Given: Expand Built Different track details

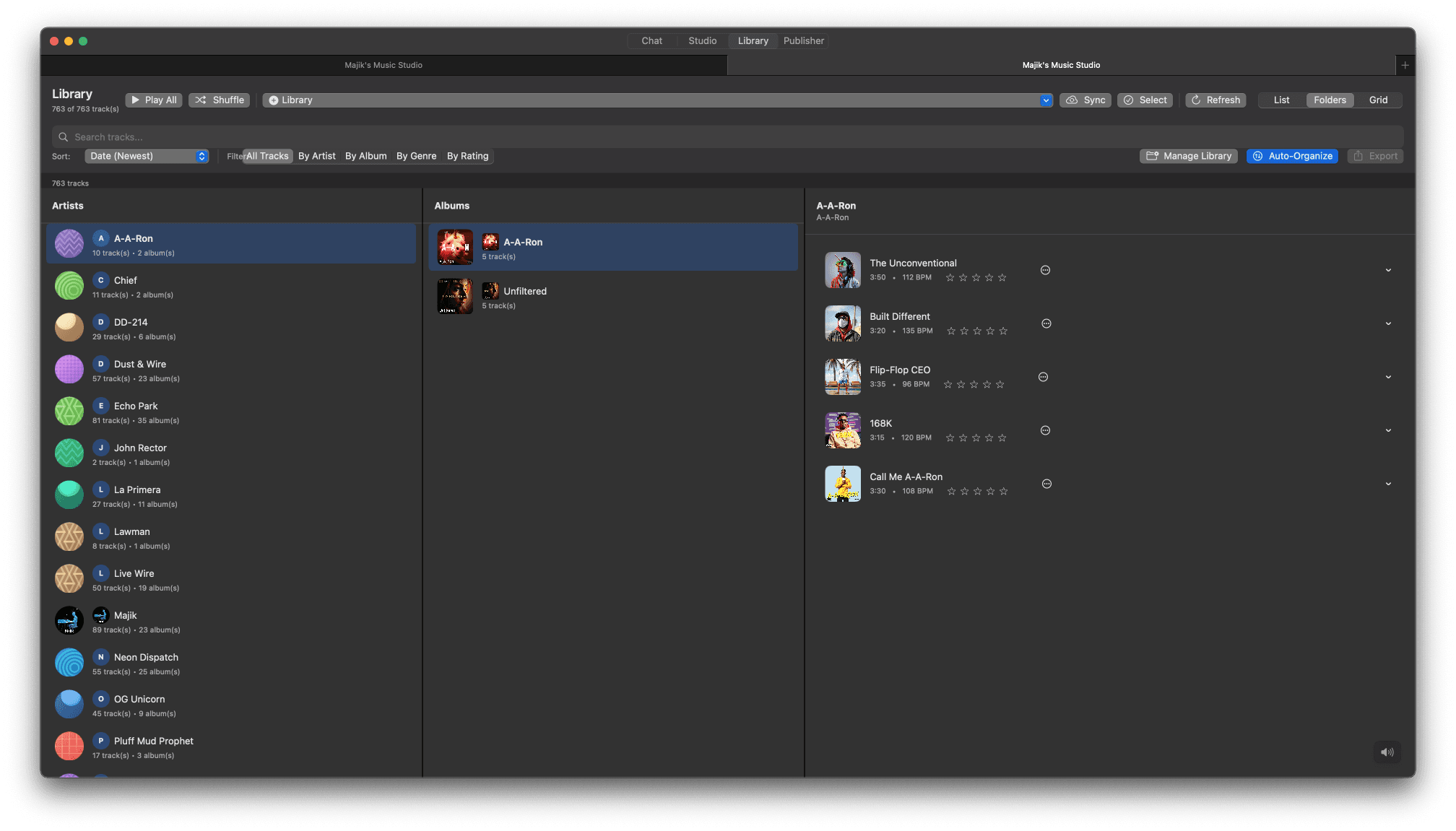Looking at the screenshot, I should coord(1388,323).
